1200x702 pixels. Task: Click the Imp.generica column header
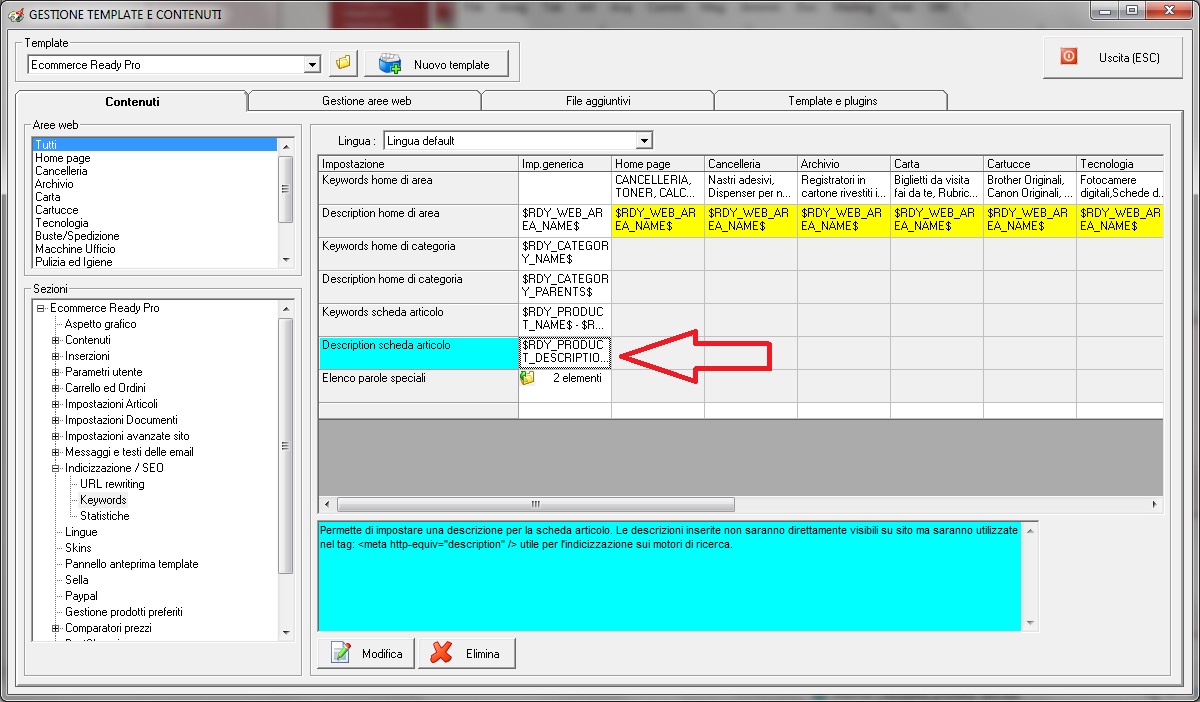[x=565, y=164]
